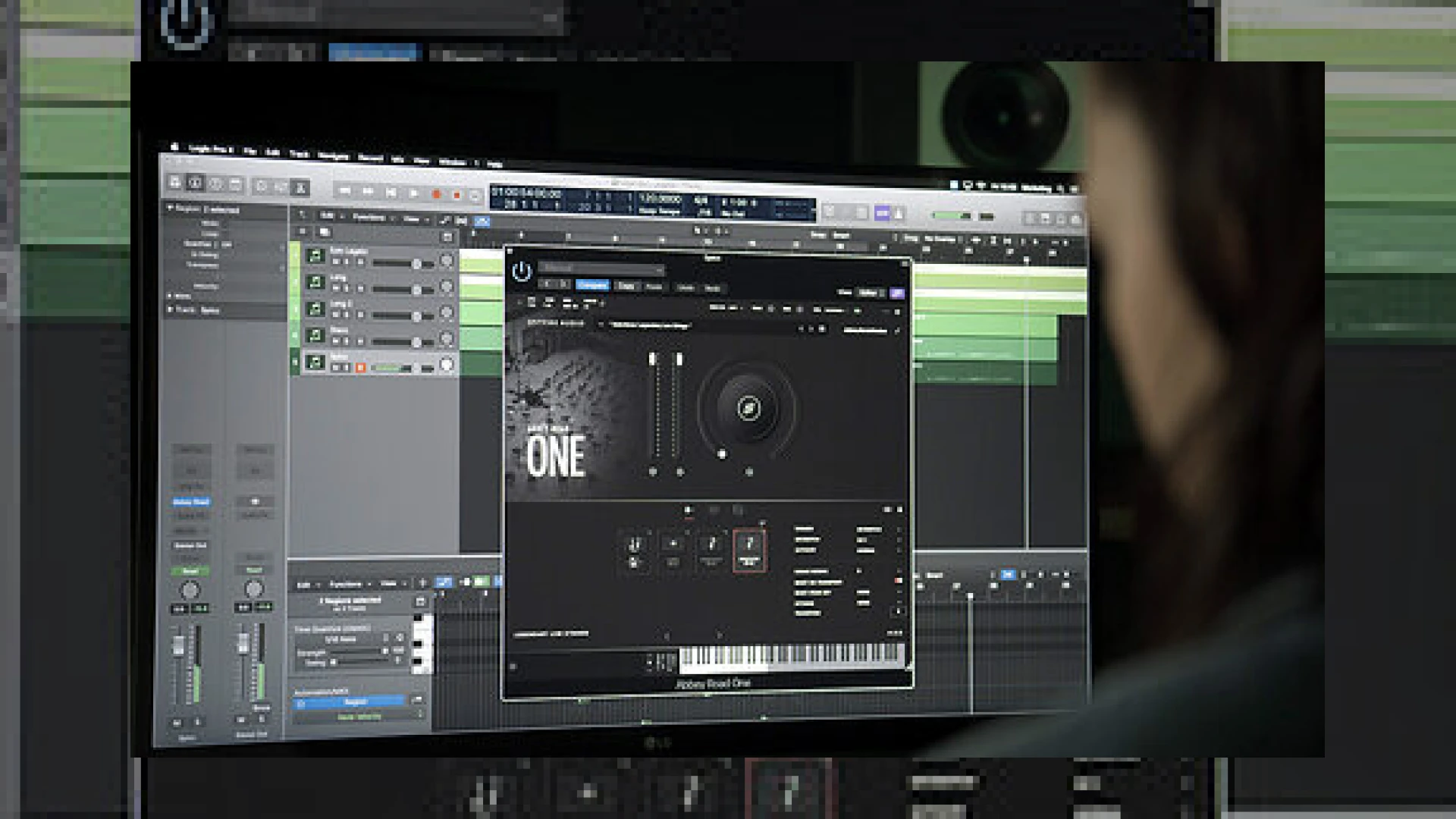Image resolution: width=1456 pixels, height=819 pixels.
Task: Adjust the first track's volume slider
Action: pyautogui.click(x=403, y=263)
